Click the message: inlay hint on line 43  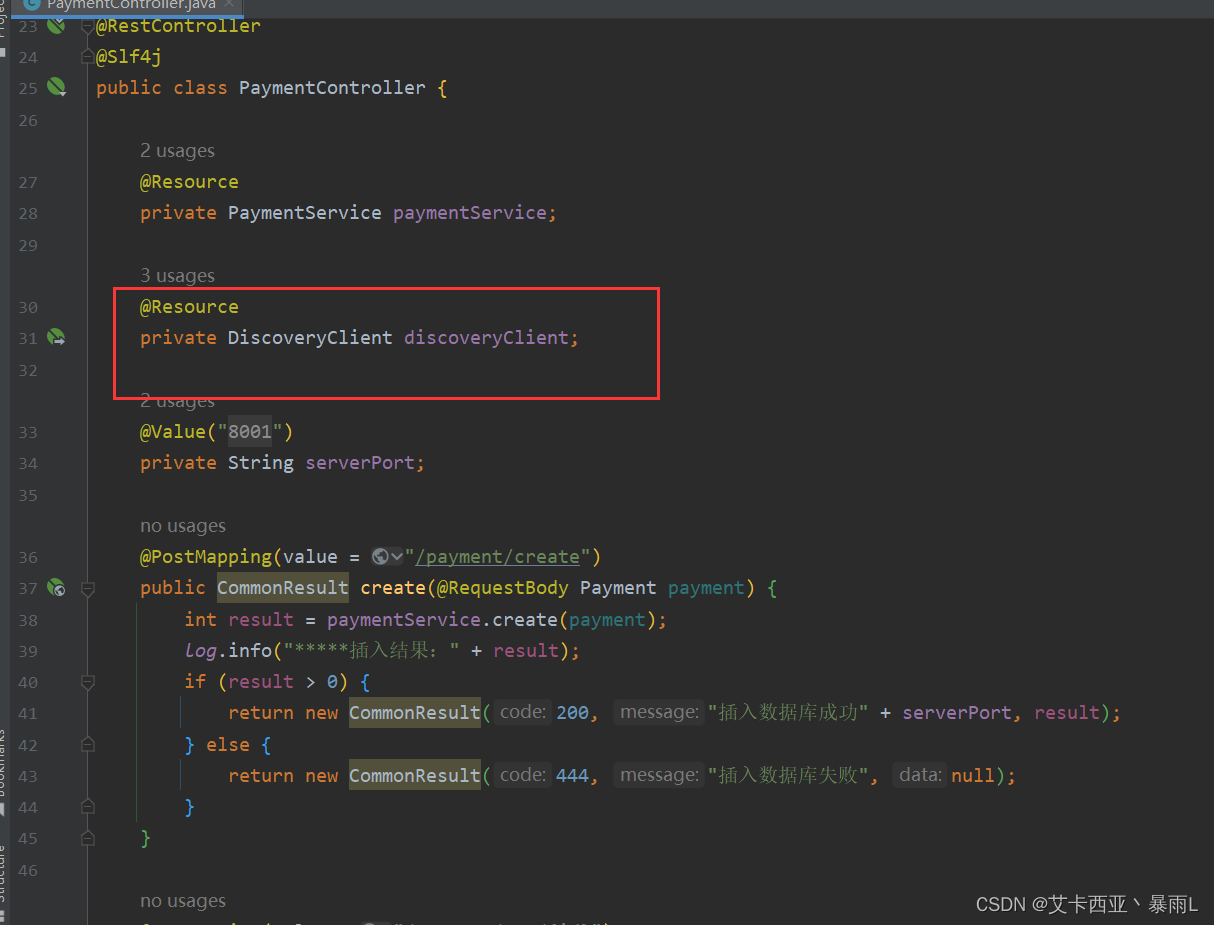[659, 776]
